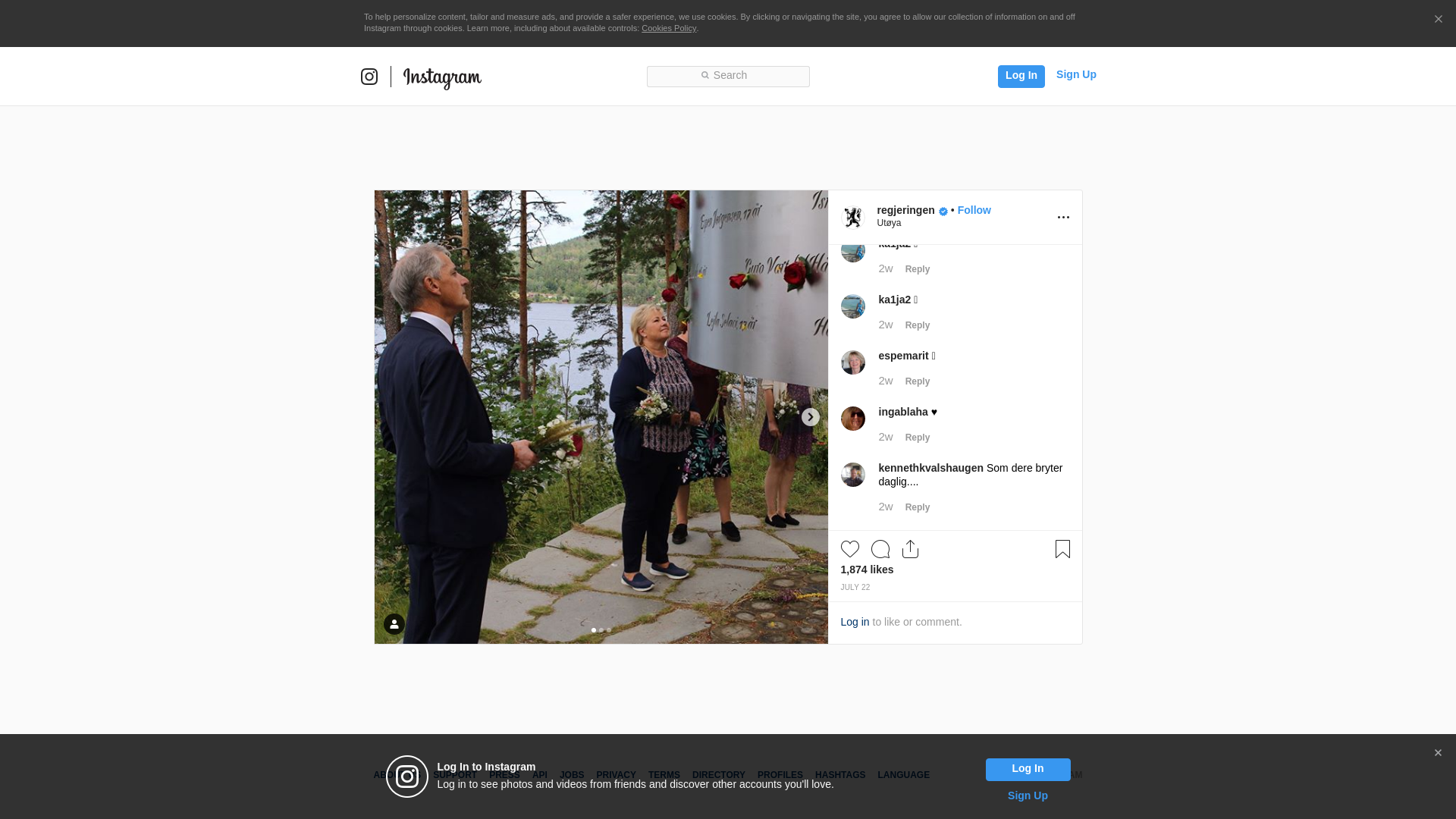Image resolution: width=1456 pixels, height=819 pixels.
Task: Click Log In in the bottom banner
Action: pyautogui.click(x=1028, y=770)
